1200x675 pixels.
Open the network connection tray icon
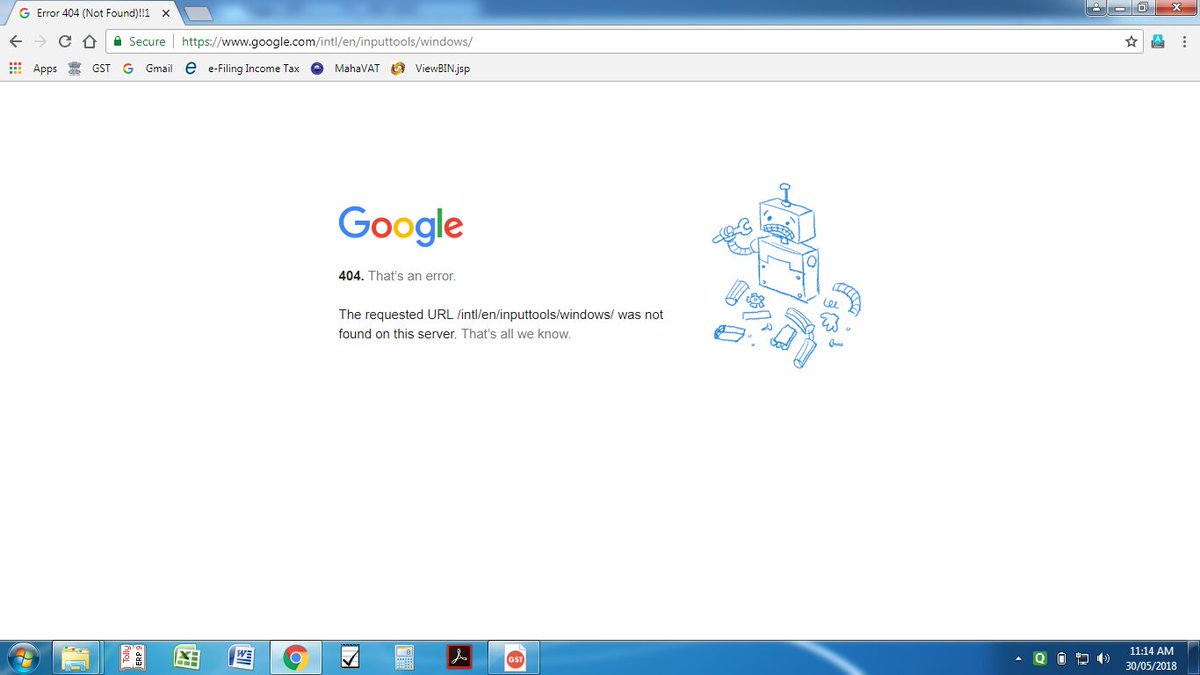tap(1082, 658)
